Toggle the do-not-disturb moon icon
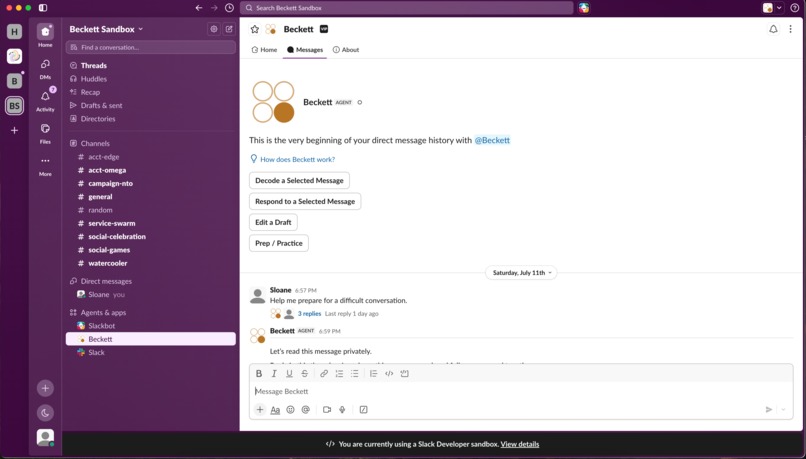 click(45, 413)
